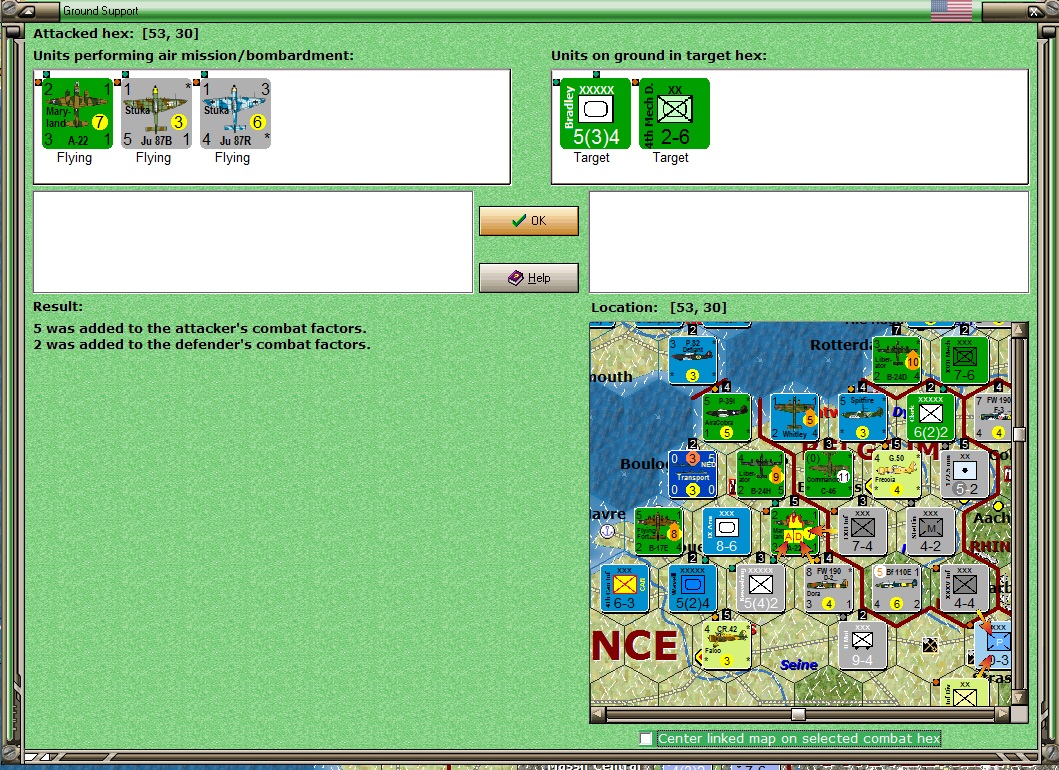Click the horizontal scrollbar thumb under map
Viewport: 1059px width, 770px height.
(798, 714)
